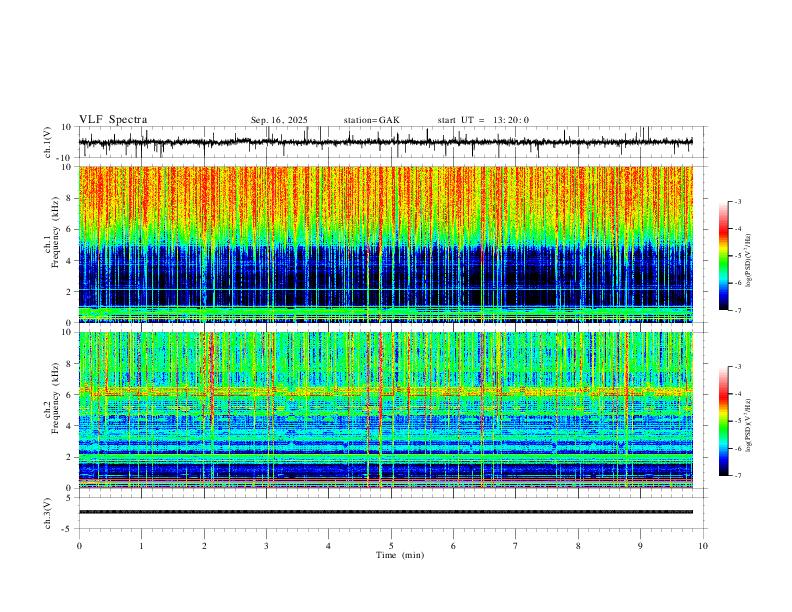Click the ch.2 spectrogram panel
The height and width of the screenshot is (612, 792).
point(385,410)
